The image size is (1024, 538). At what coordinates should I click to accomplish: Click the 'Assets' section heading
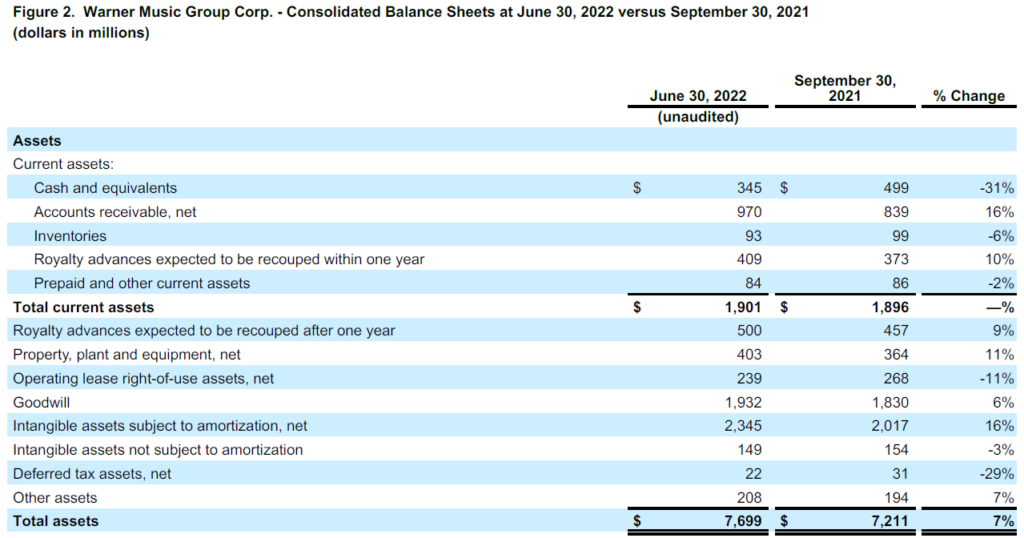tap(37, 140)
